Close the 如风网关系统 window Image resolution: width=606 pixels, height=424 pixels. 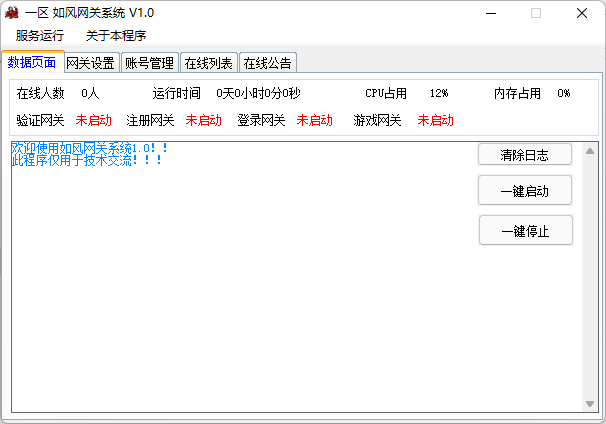coord(582,13)
